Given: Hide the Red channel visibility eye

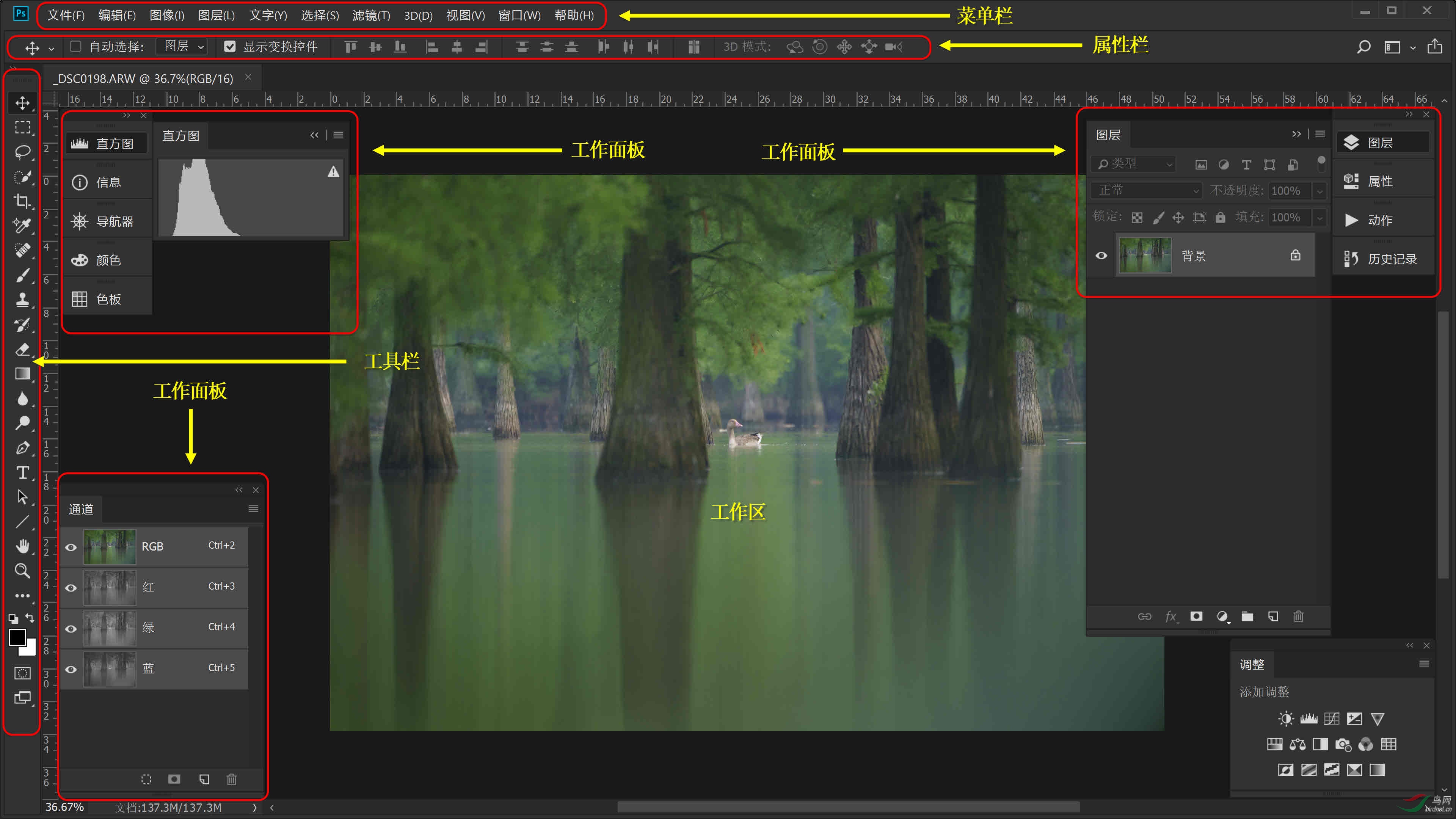Looking at the screenshot, I should click(71, 588).
